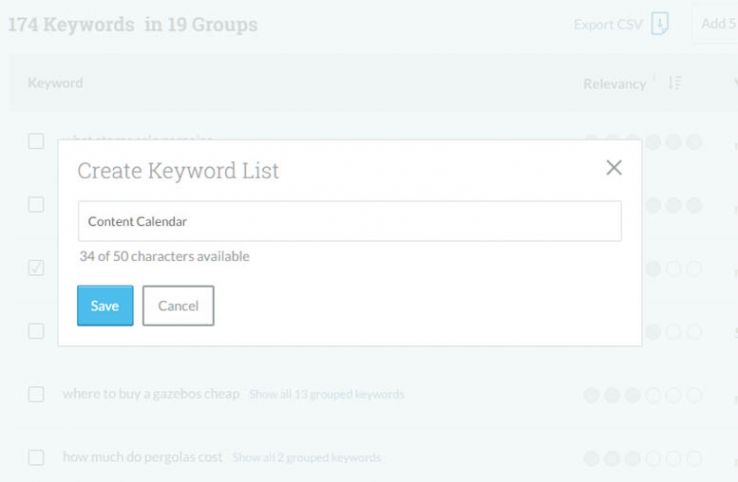Click the info superscript icon after Relevancy

click(655, 79)
